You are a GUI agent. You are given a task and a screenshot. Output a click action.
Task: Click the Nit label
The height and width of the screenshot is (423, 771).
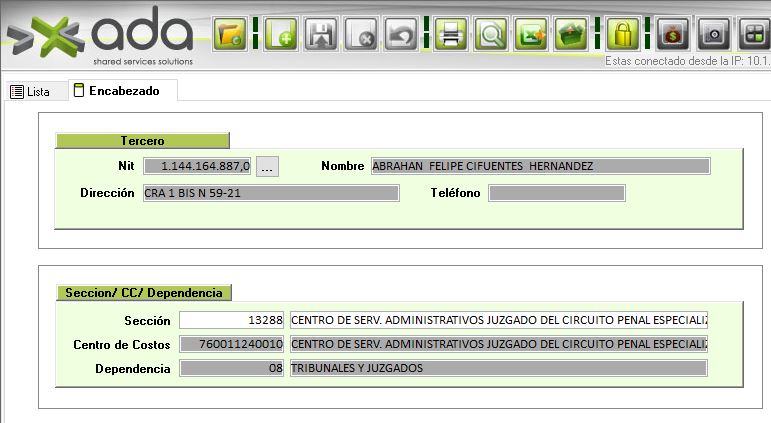click(126, 166)
